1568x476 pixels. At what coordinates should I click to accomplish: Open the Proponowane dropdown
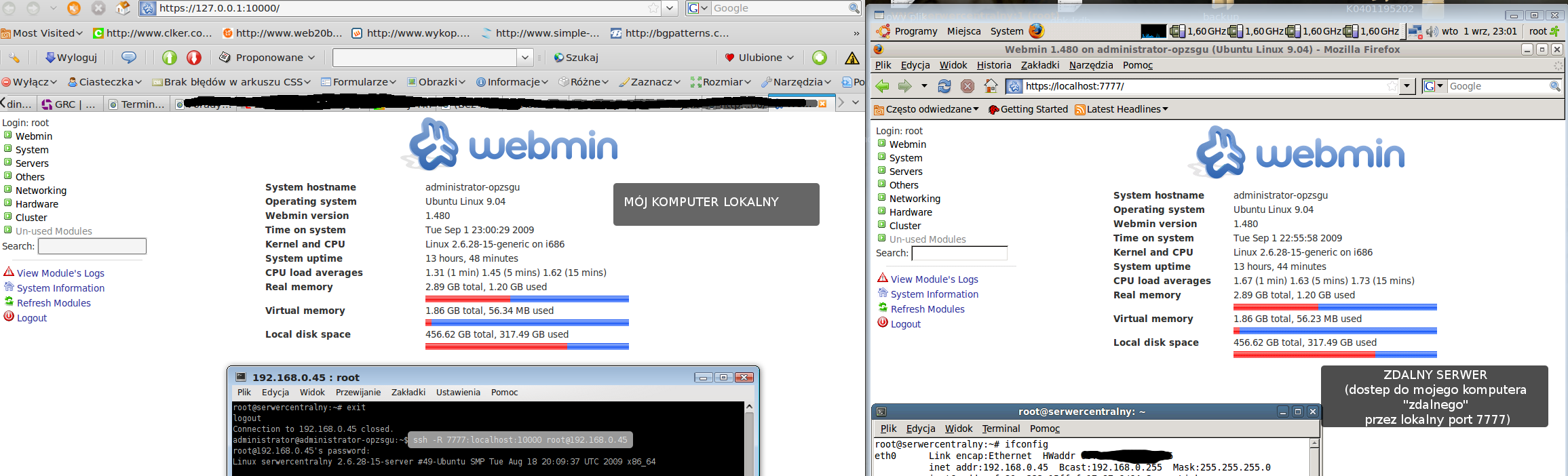point(267,58)
